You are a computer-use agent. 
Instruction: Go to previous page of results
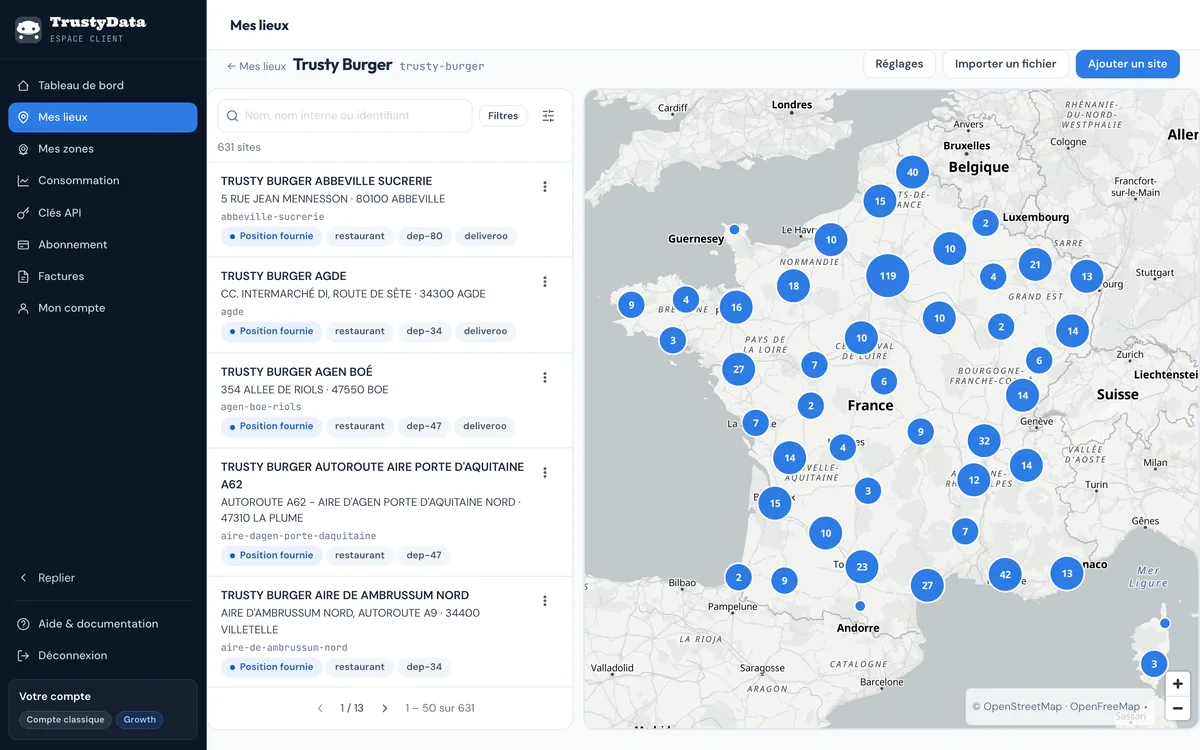tap(320, 708)
